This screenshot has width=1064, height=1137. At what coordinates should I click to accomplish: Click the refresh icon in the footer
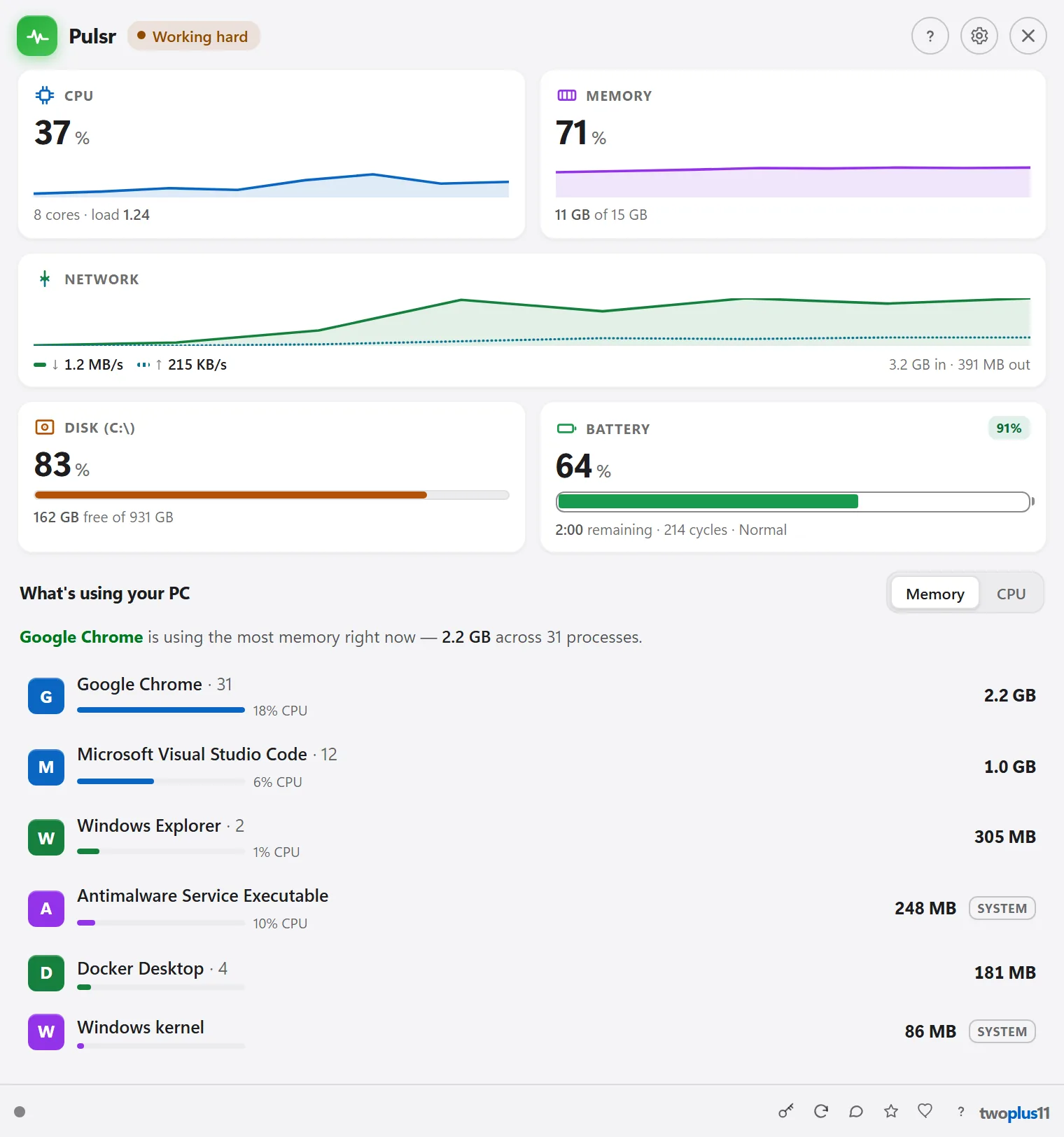click(821, 1111)
